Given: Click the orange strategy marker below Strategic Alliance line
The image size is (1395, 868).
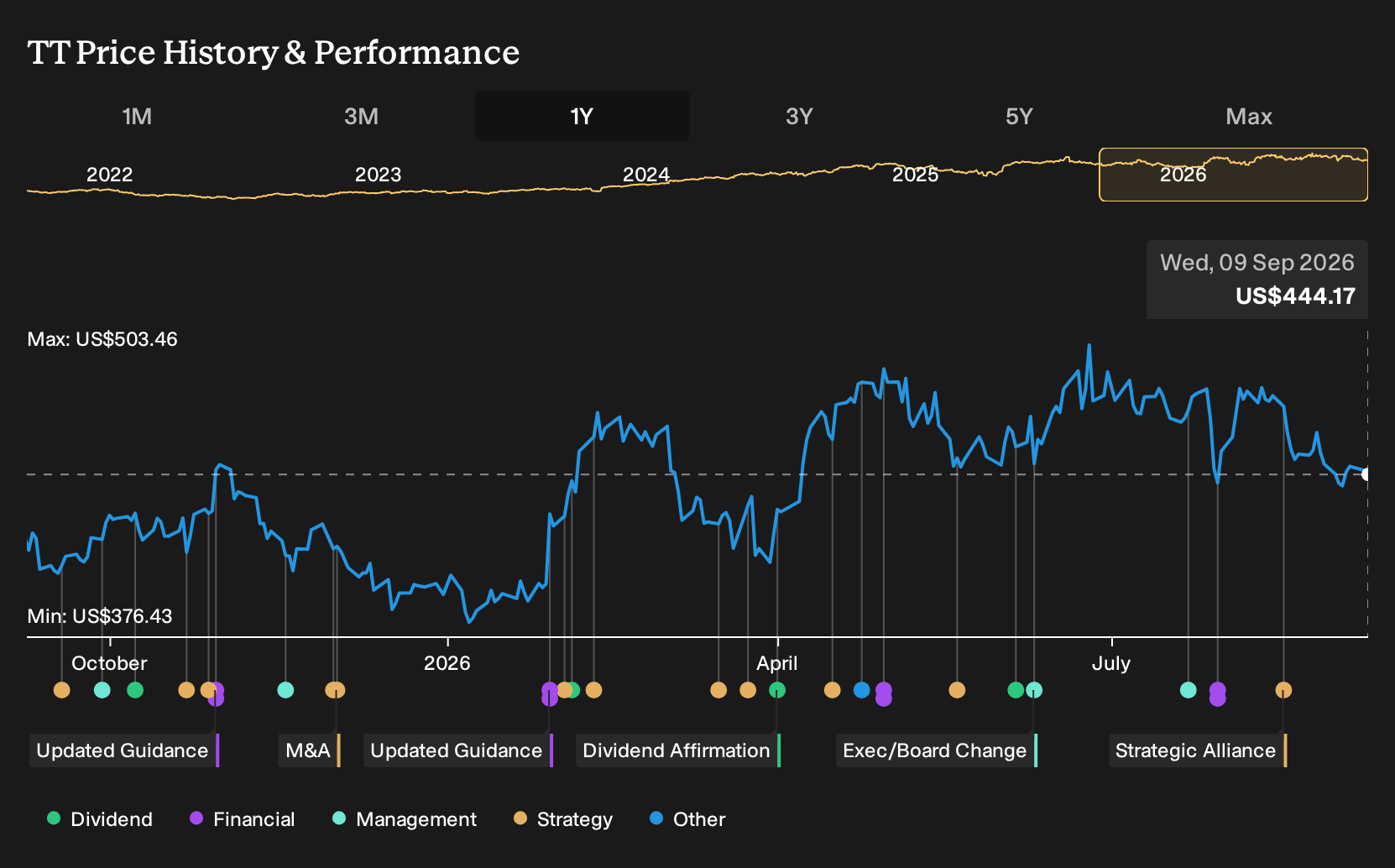Looking at the screenshot, I should click(x=1283, y=690).
